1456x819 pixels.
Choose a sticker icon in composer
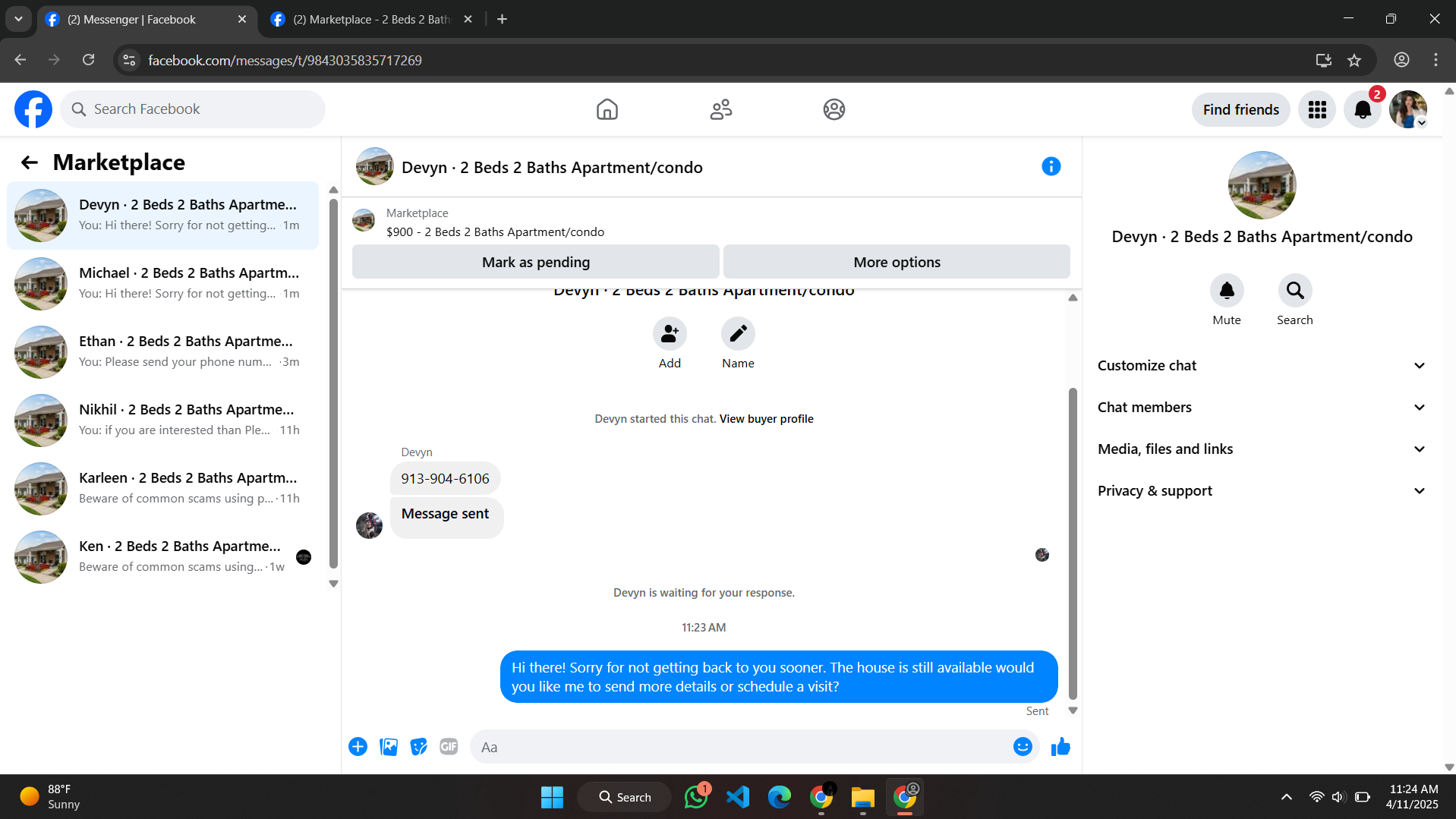(x=418, y=747)
